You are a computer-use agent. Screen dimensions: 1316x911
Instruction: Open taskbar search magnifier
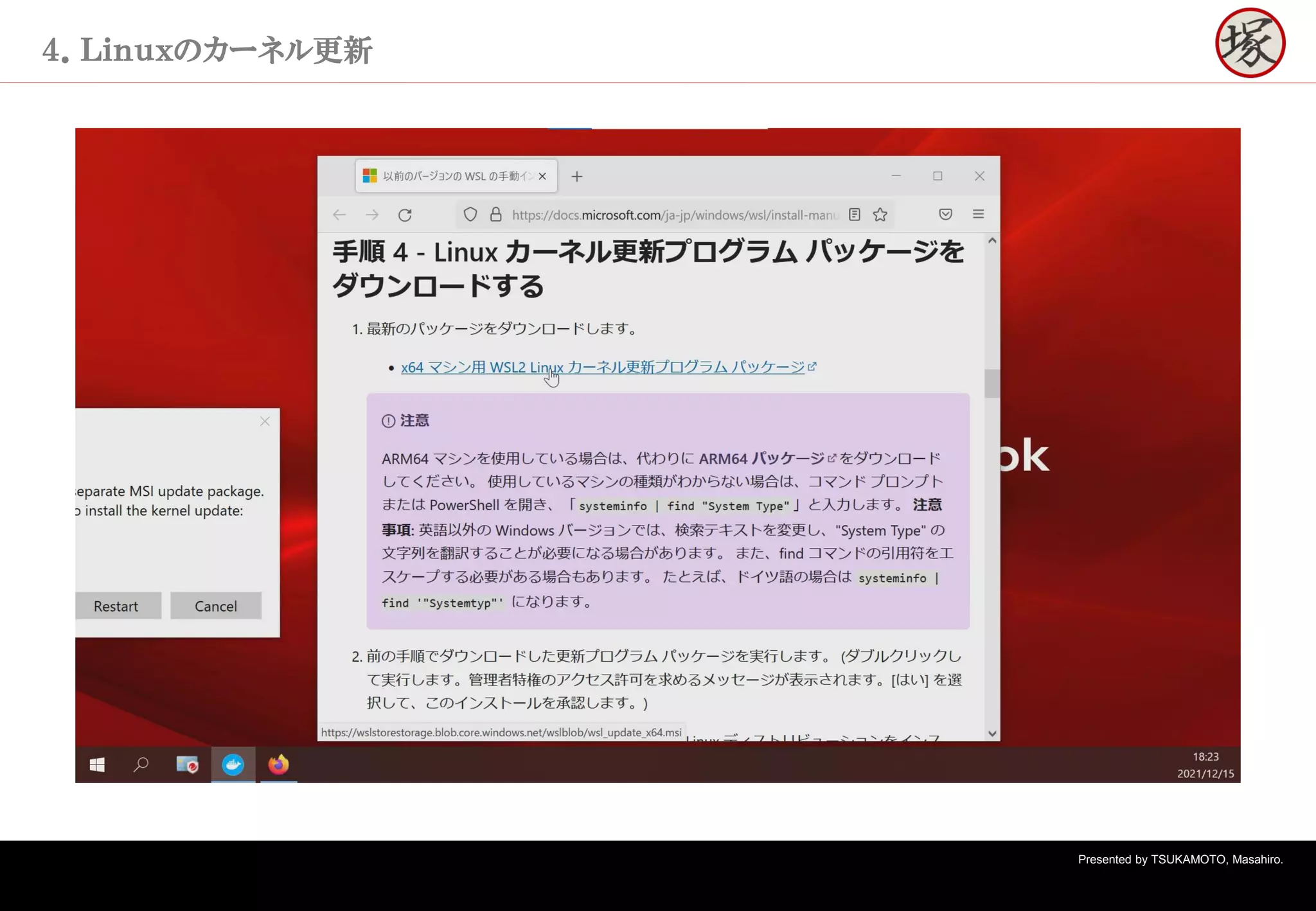[141, 765]
